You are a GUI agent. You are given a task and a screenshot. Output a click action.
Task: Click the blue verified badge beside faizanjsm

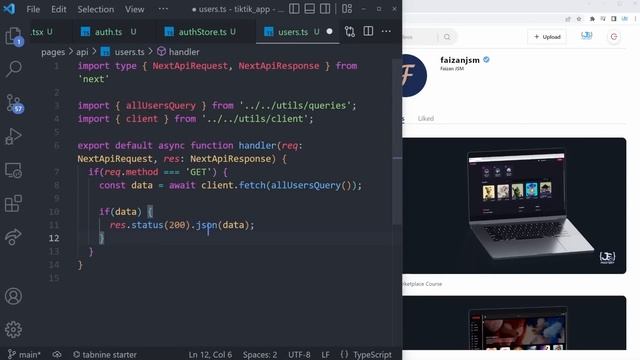(486, 60)
